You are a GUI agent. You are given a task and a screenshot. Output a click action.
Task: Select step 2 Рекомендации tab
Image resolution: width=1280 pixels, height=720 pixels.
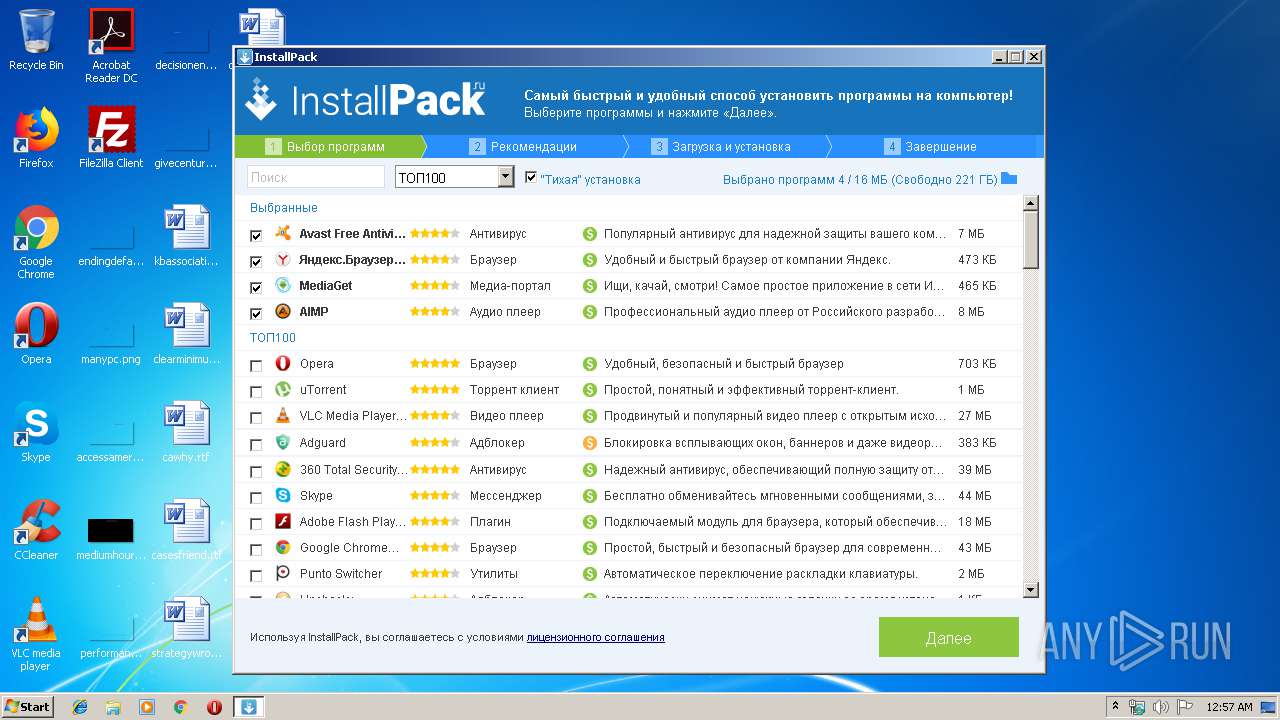click(524, 147)
